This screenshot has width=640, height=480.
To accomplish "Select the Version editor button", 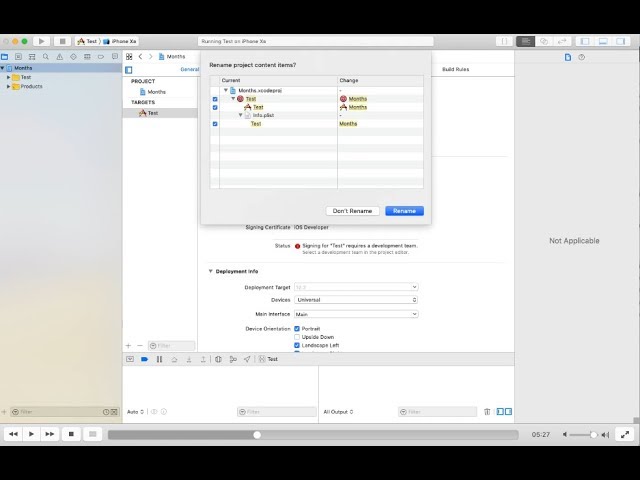I will (562, 41).
